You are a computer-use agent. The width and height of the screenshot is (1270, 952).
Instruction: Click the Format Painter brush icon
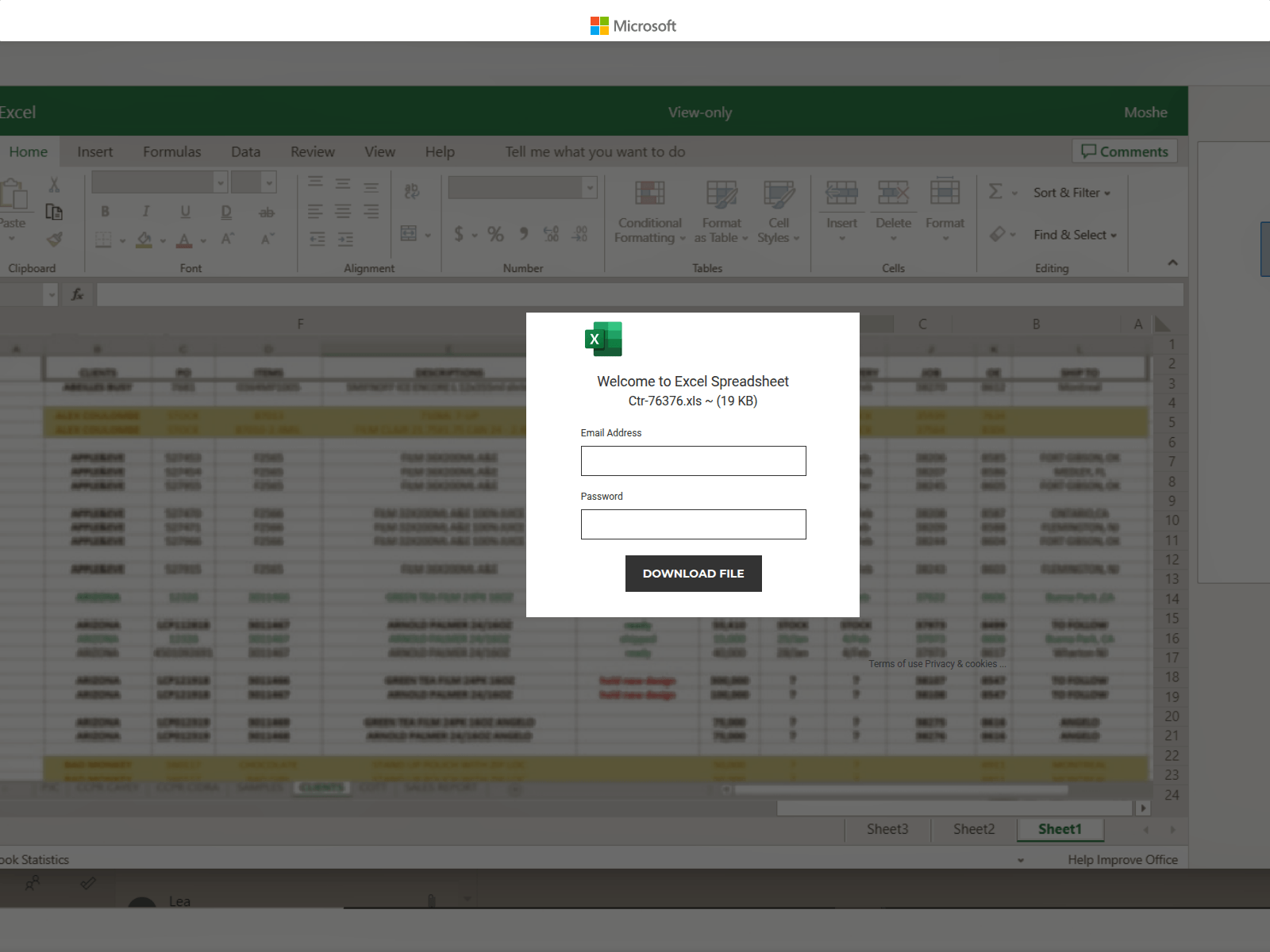54,239
